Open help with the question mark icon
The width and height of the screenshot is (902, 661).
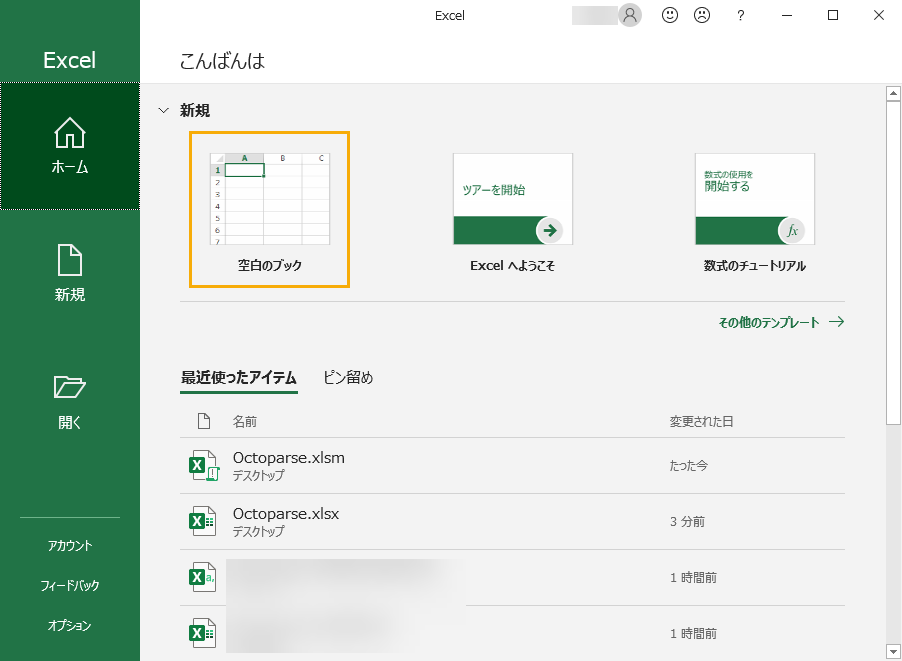click(740, 16)
